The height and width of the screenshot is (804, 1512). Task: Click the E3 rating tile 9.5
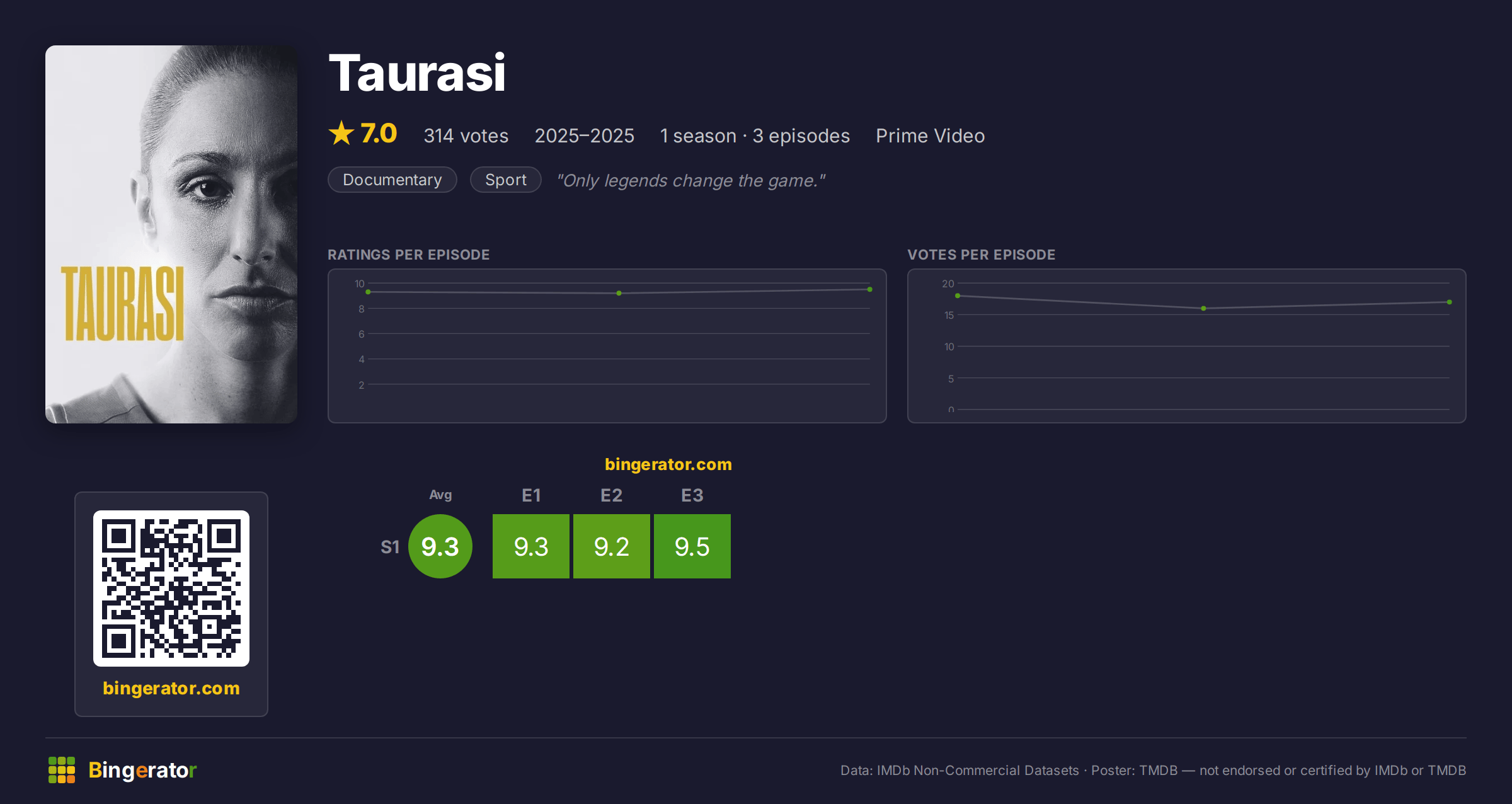(x=692, y=546)
